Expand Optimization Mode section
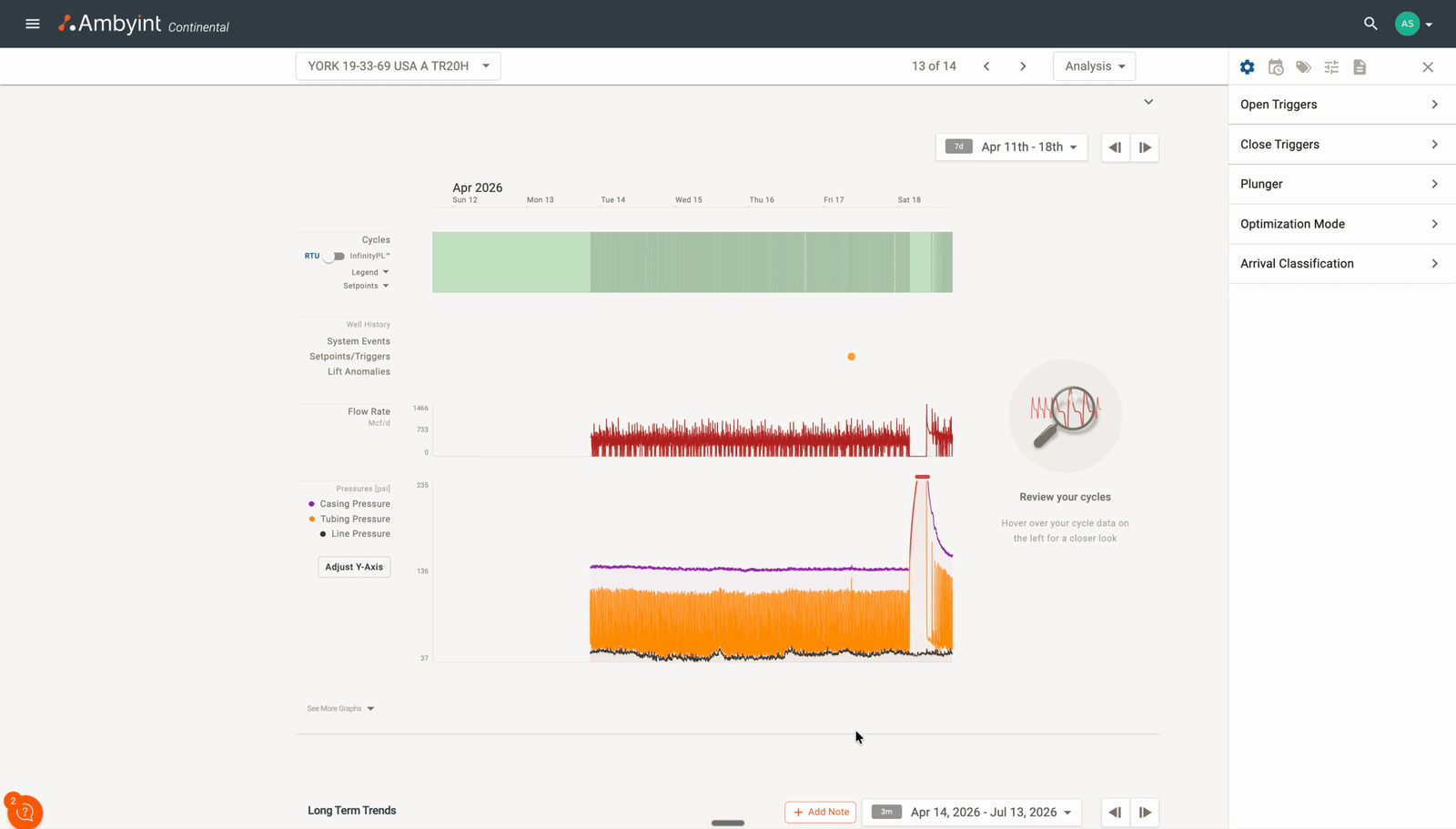The height and width of the screenshot is (829, 1456). pos(1342,224)
